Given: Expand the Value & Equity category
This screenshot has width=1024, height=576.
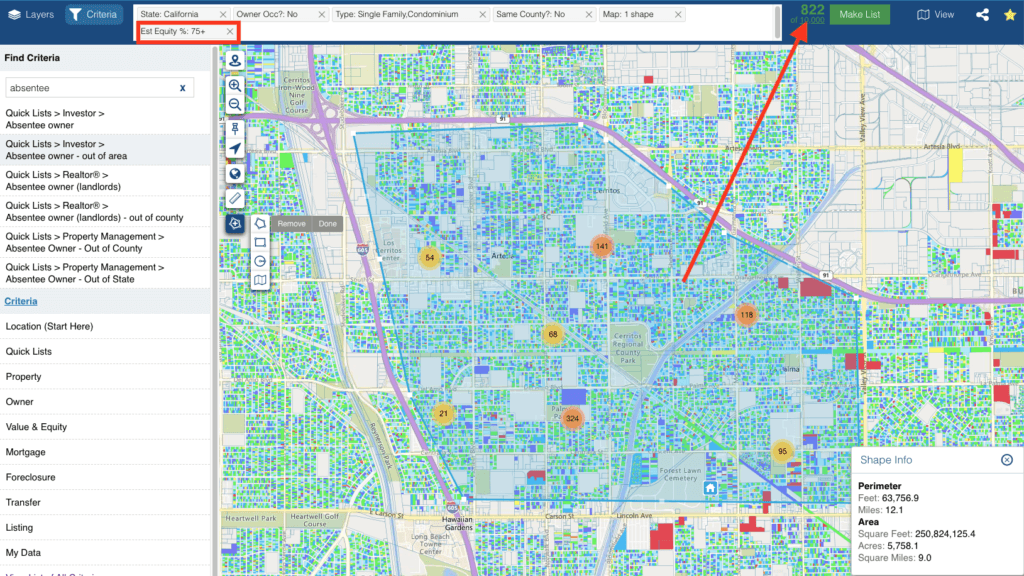Looking at the screenshot, I should (105, 426).
